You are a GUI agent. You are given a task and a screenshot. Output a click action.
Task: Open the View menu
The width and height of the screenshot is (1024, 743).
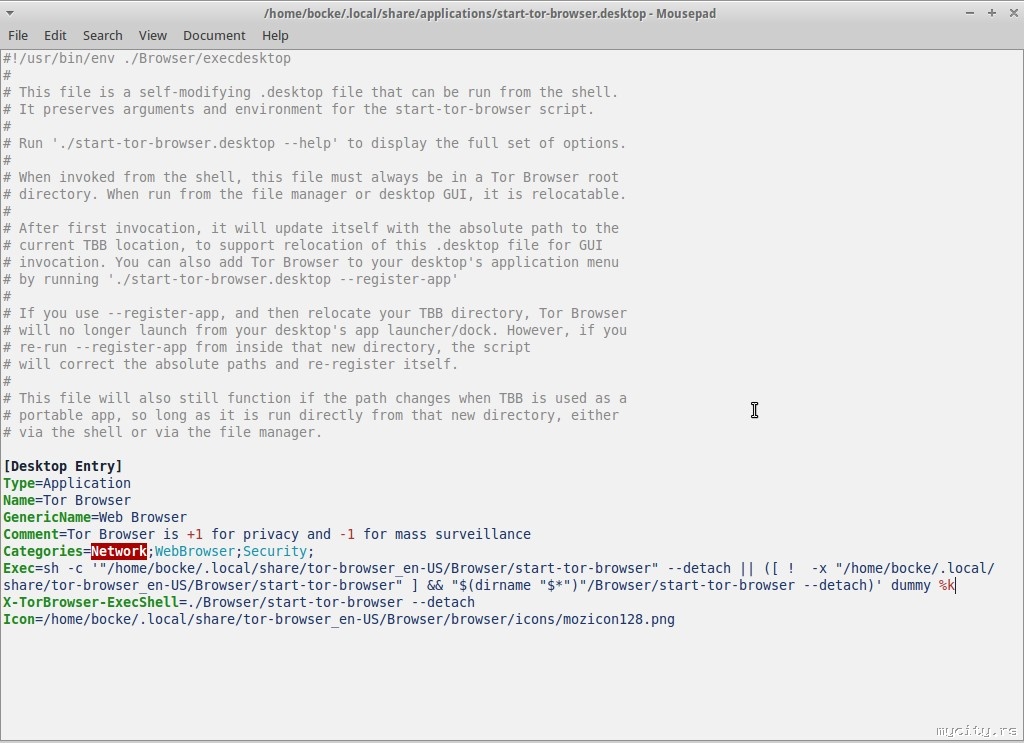(x=152, y=35)
